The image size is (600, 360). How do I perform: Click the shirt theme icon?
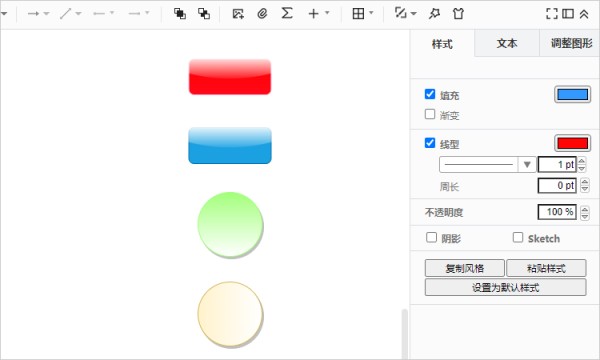(458, 14)
